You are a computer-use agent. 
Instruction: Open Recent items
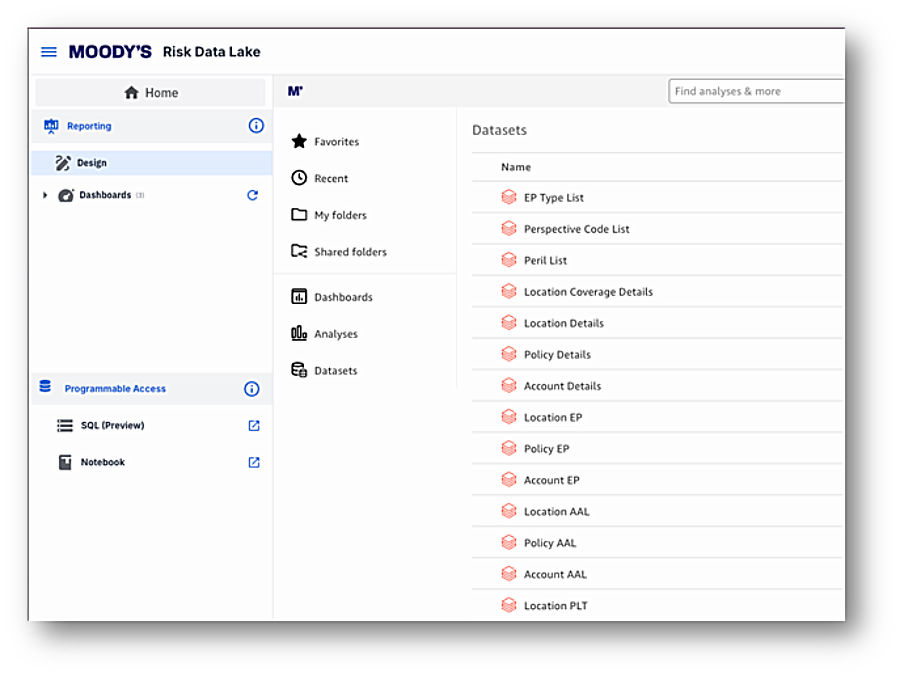click(x=331, y=178)
